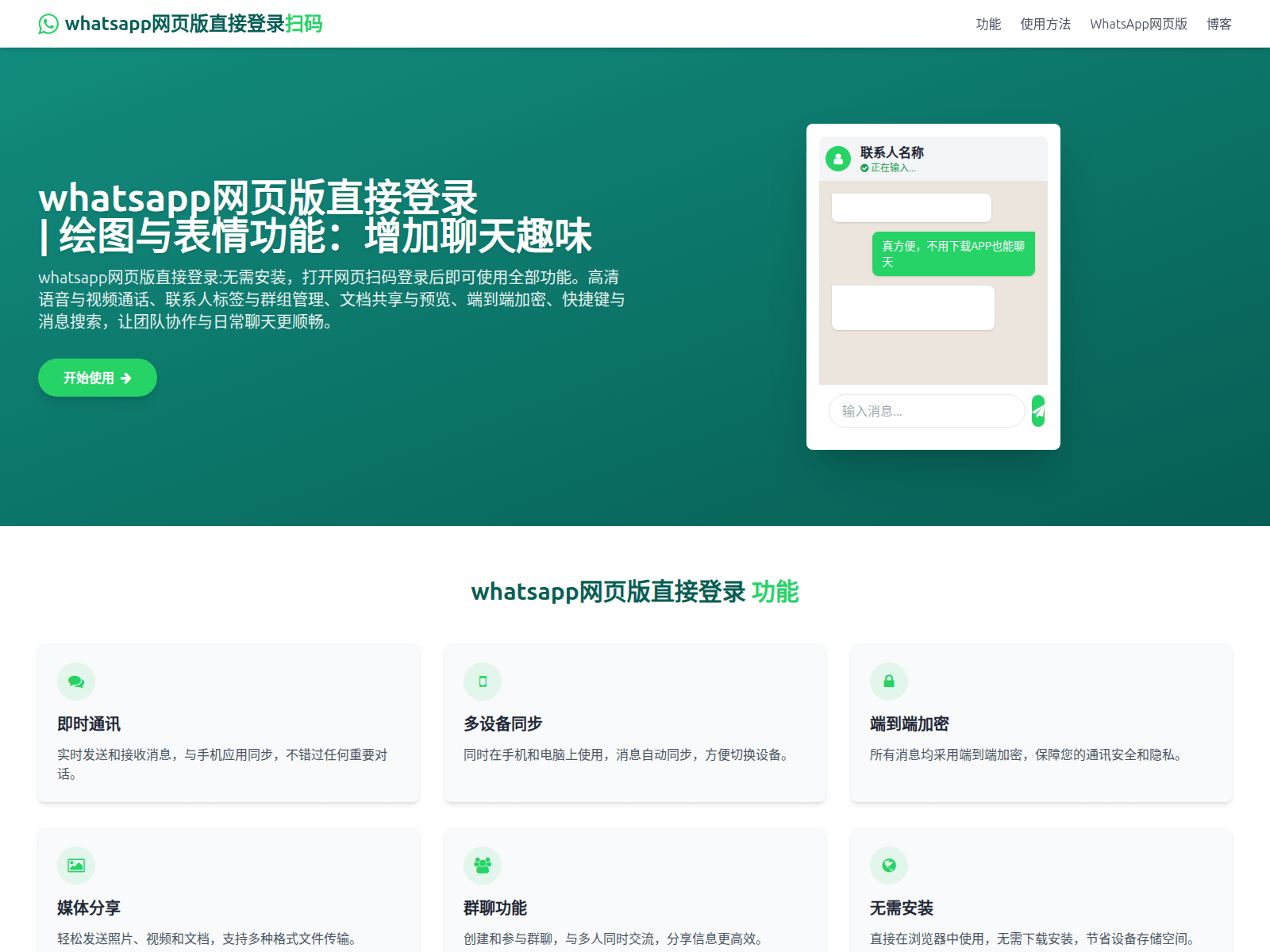
Task: Click the mobile phone icon for 多设备同步
Action: [483, 681]
